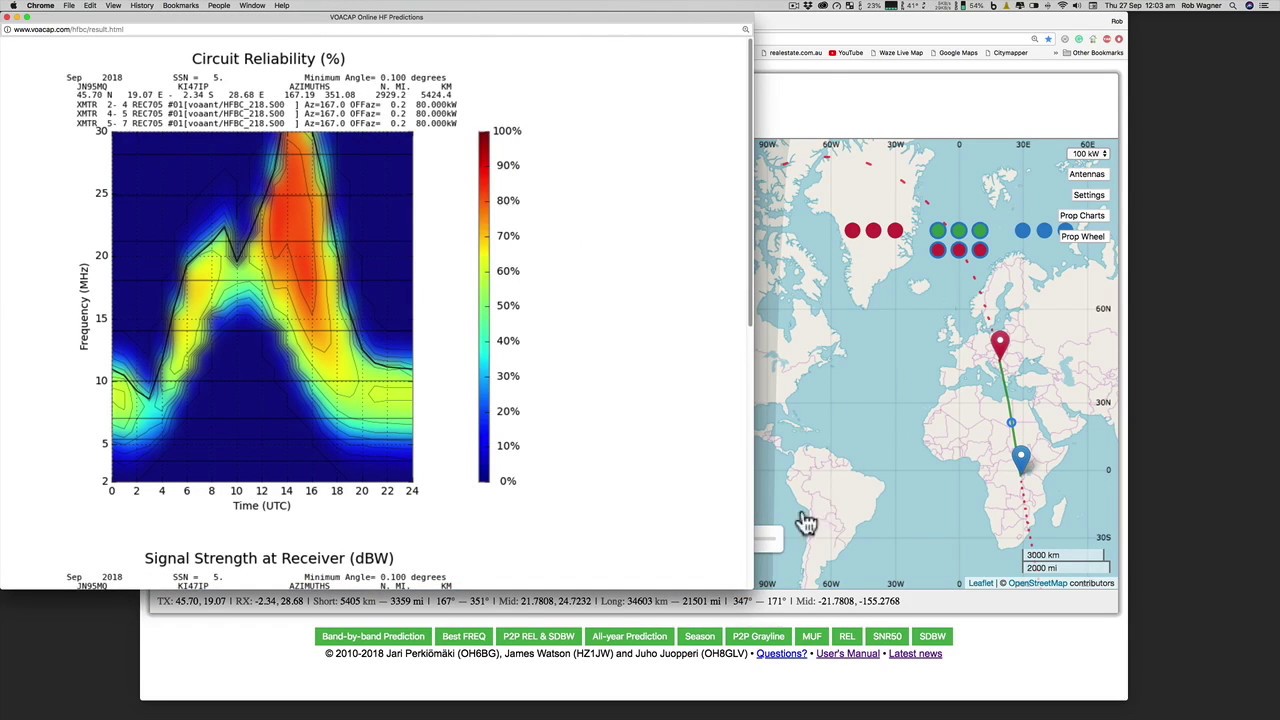Open the Apple menu
This screenshot has height=720, width=1280.
(x=13, y=5)
